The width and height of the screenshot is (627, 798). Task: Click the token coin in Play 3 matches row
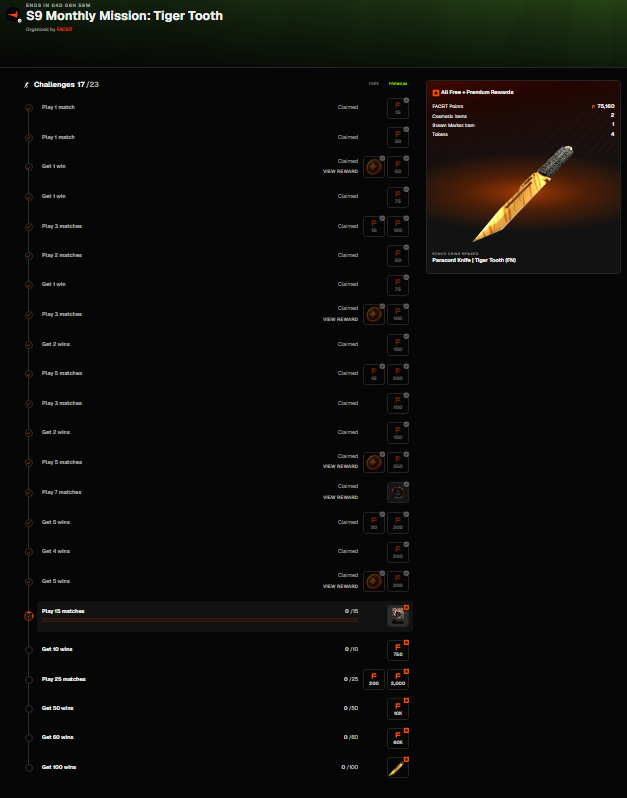[374, 315]
